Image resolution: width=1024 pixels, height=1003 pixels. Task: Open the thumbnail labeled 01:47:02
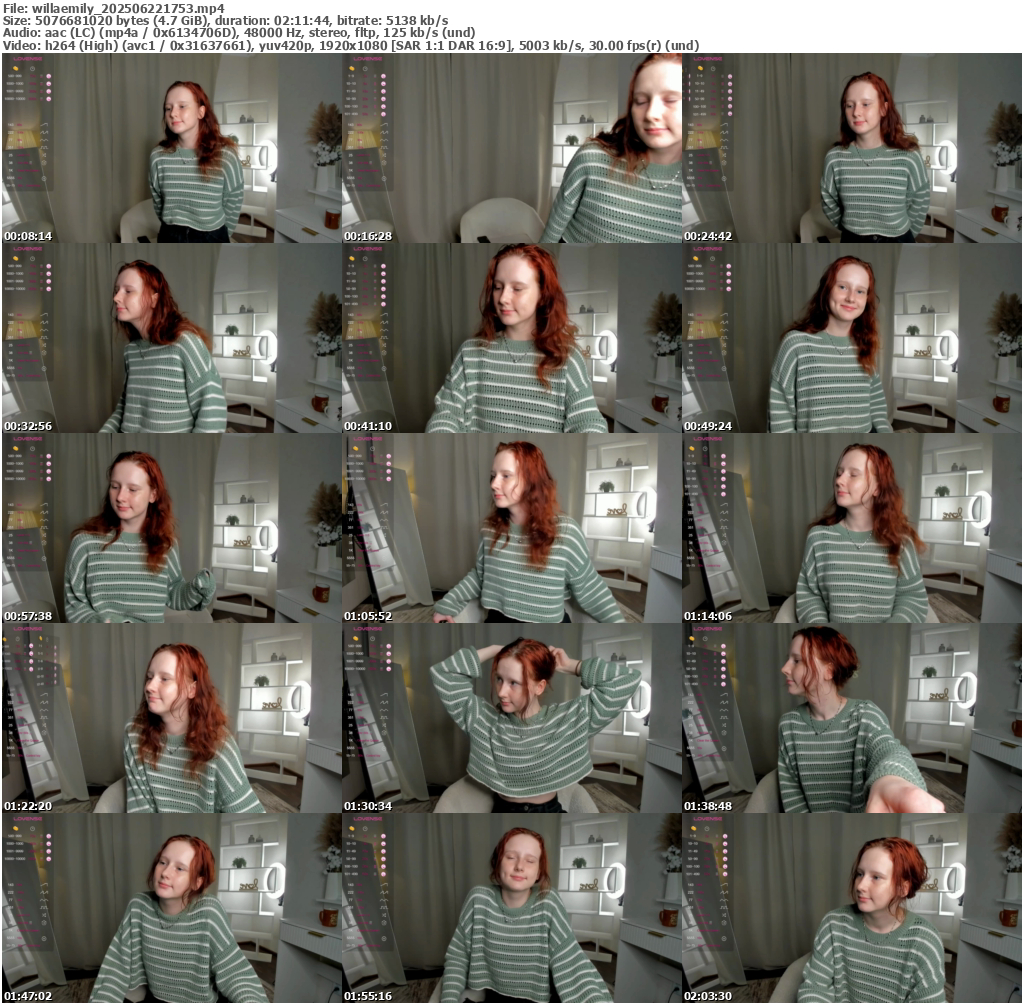[x=171, y=908]
